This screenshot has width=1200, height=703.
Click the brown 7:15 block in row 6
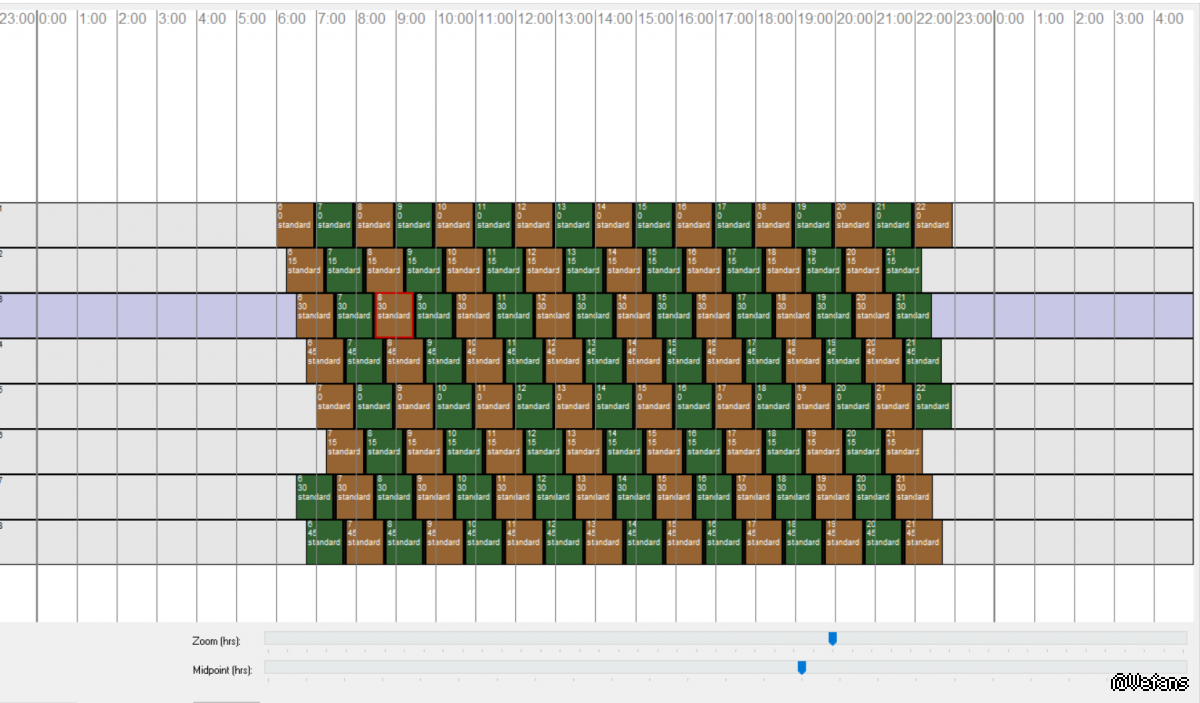coord(344,451)
